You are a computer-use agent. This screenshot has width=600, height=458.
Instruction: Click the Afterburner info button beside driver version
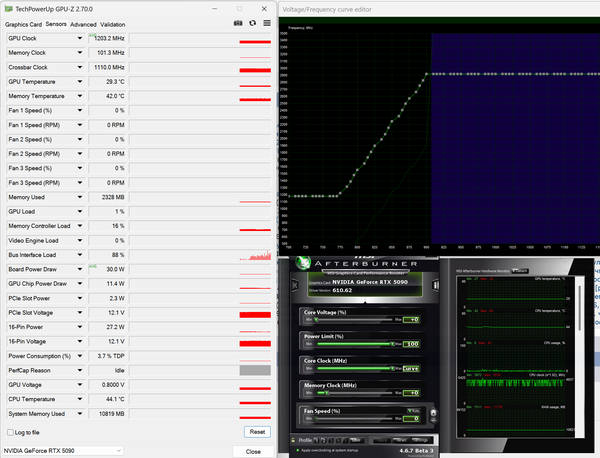pyautogui.click(x=435, y=285)
